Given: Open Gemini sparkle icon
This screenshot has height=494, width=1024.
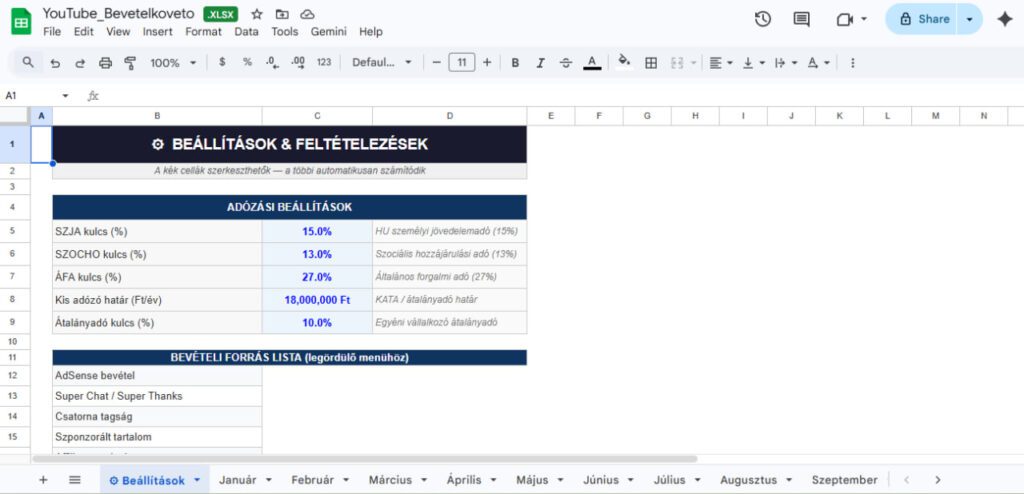Looking at the screenshot, I should [1004, 19].
